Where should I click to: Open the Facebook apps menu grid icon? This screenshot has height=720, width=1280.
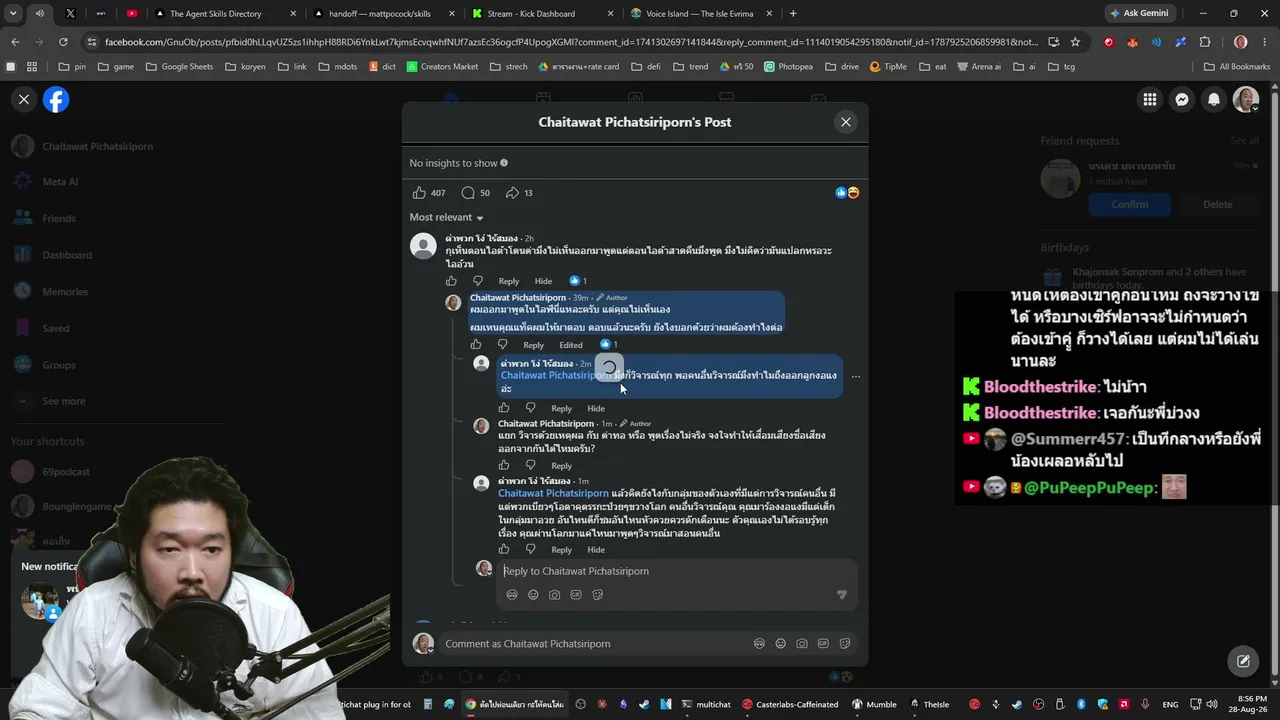click(x=1150, y=99)
